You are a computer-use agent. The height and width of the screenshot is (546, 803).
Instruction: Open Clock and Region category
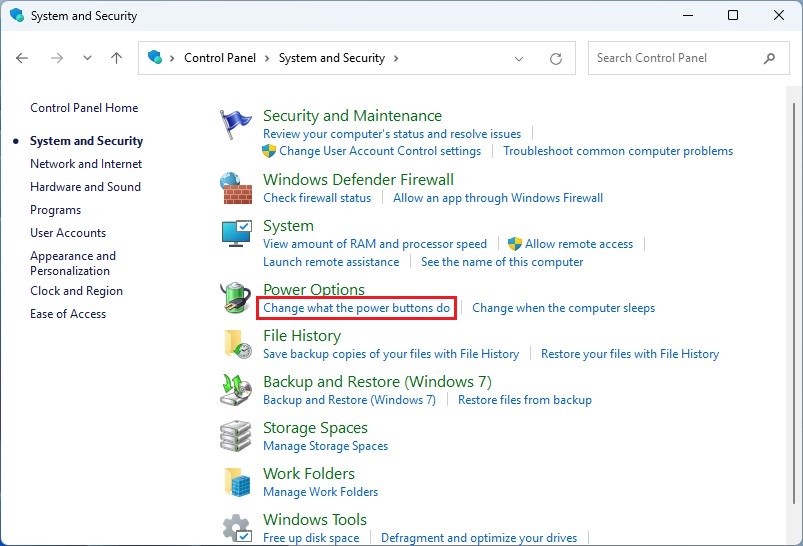pyautogui.click(x=76, y=291)
